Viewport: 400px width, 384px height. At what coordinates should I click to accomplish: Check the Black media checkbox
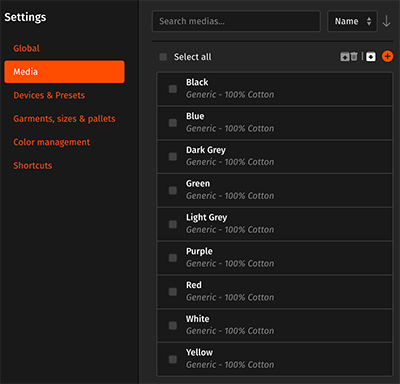pos(173,89)
